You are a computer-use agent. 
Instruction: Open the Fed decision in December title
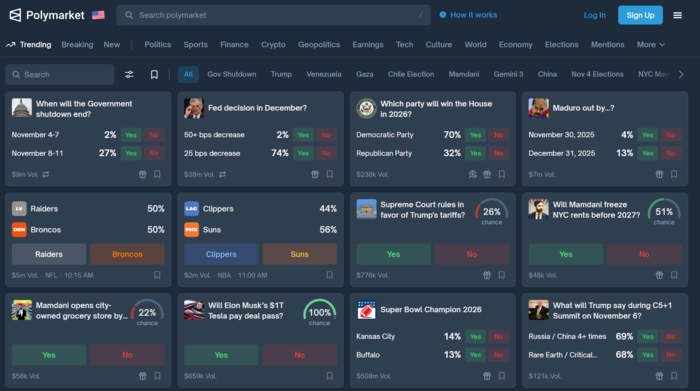pos(257,108)
